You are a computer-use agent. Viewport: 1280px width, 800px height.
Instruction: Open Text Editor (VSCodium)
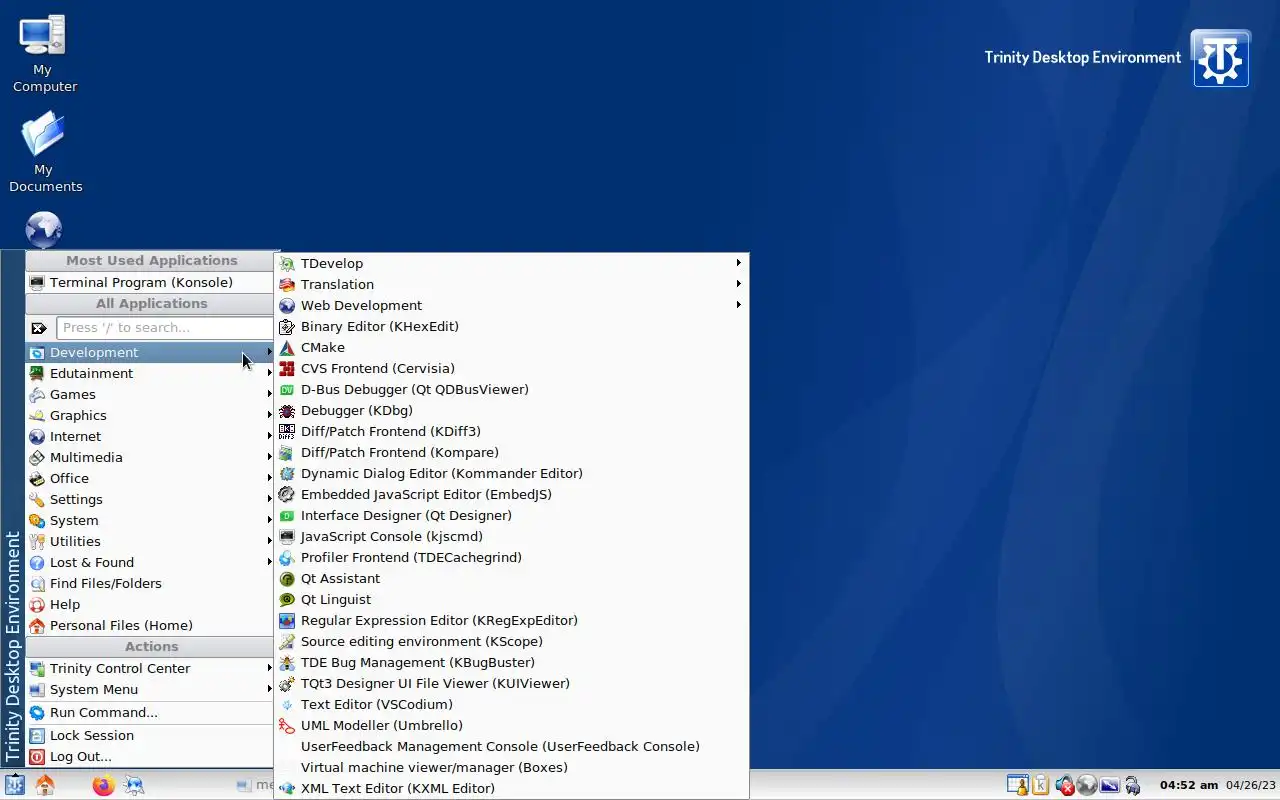coord(511,704)
